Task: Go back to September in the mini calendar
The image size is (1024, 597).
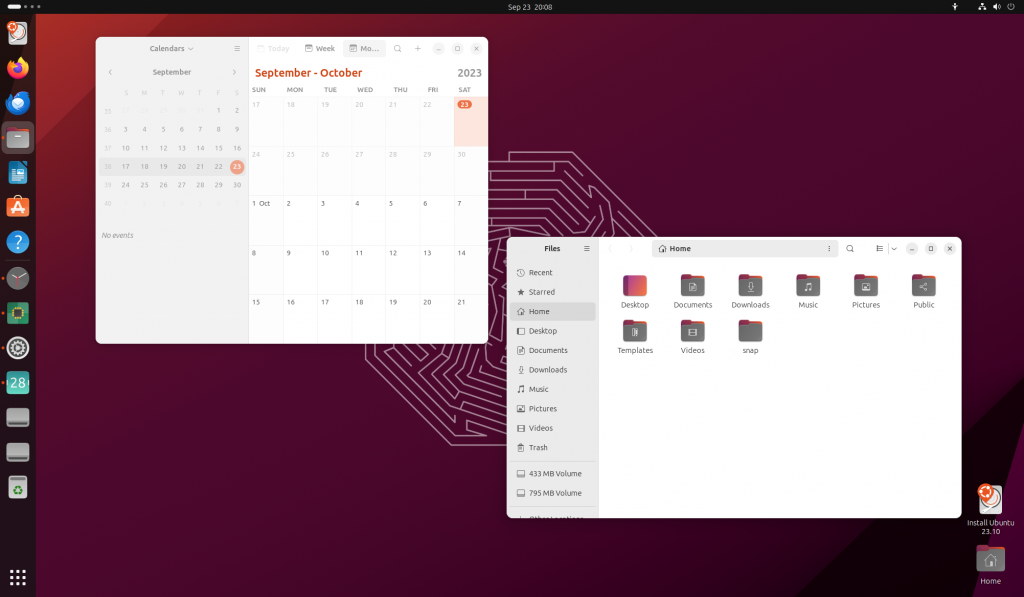Action: [110, 72]
